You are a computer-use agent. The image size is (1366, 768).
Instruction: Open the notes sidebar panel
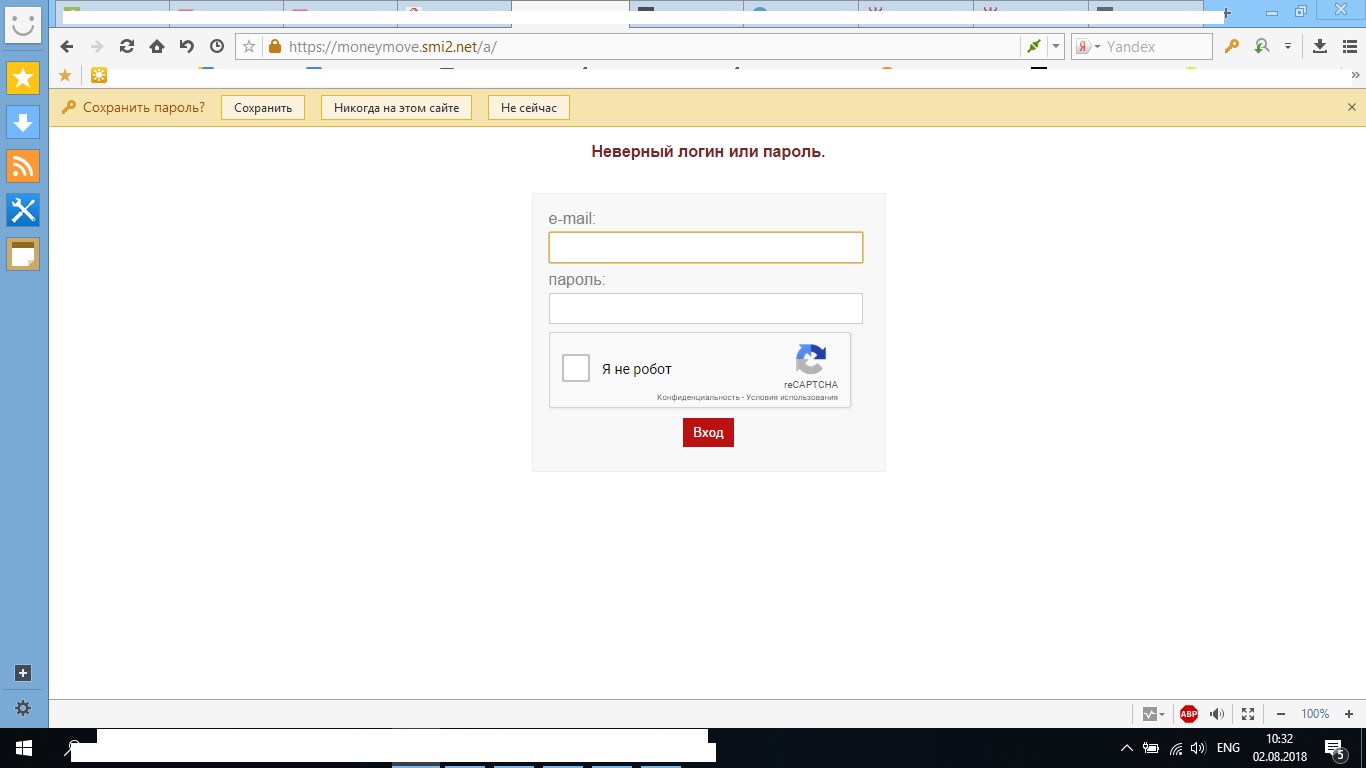[23, 254]
